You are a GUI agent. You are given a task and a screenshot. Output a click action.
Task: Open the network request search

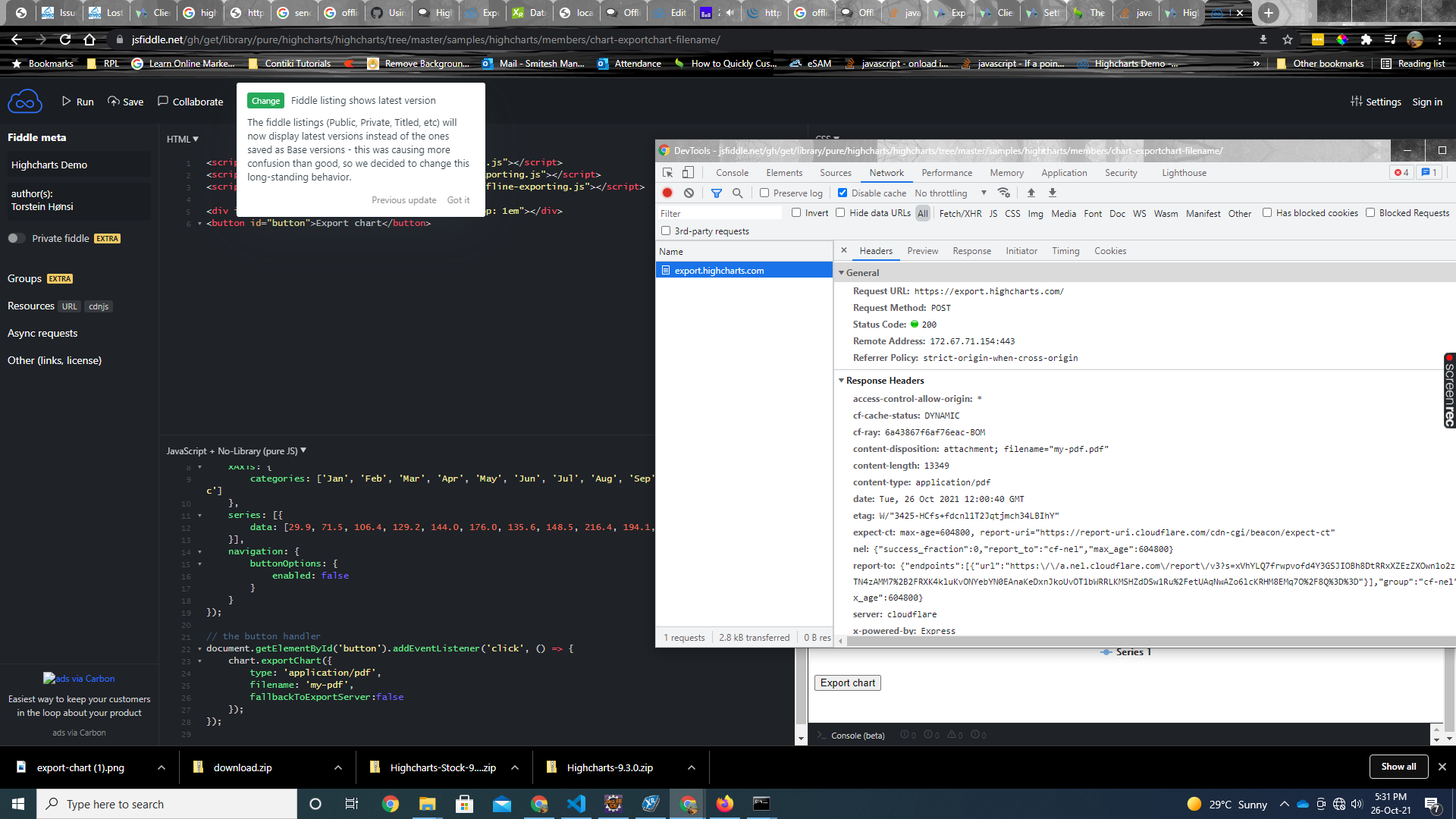coord(737,193)
